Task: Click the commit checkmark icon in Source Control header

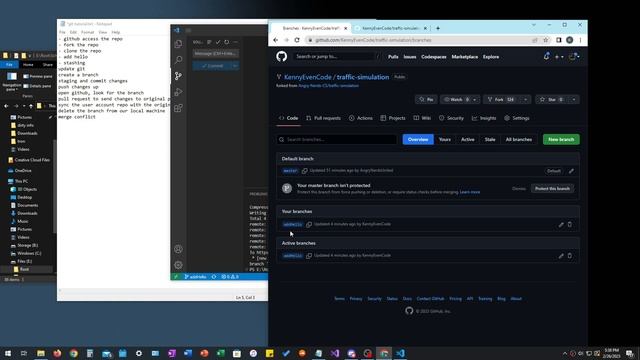Action: (218, 42)
